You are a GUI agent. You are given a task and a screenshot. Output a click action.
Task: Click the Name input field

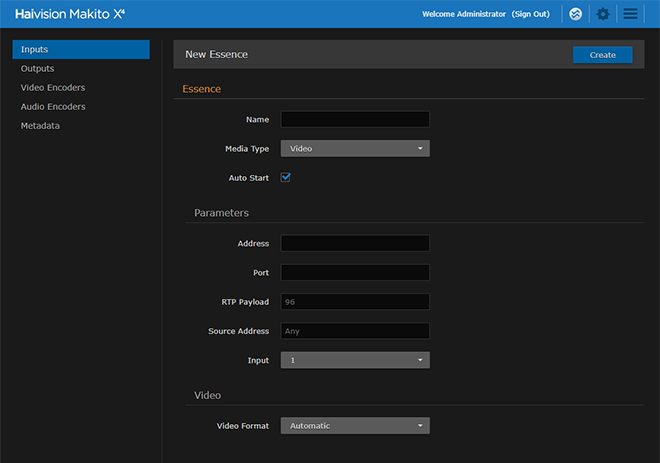pos(355,119)
